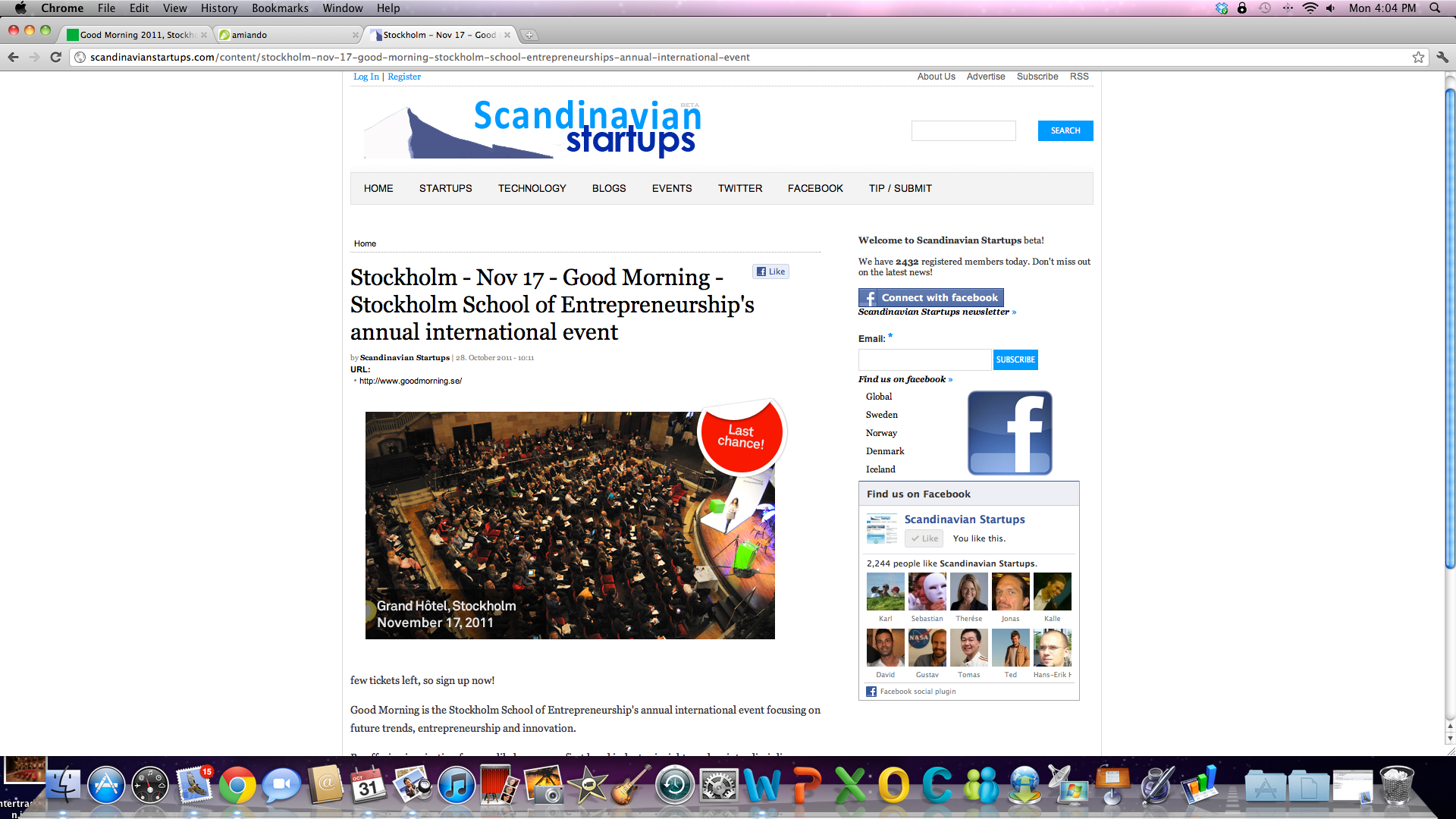Click the Chrome icon in the dock
Screen dimensions: 1456x819
(x=237, y=785)
